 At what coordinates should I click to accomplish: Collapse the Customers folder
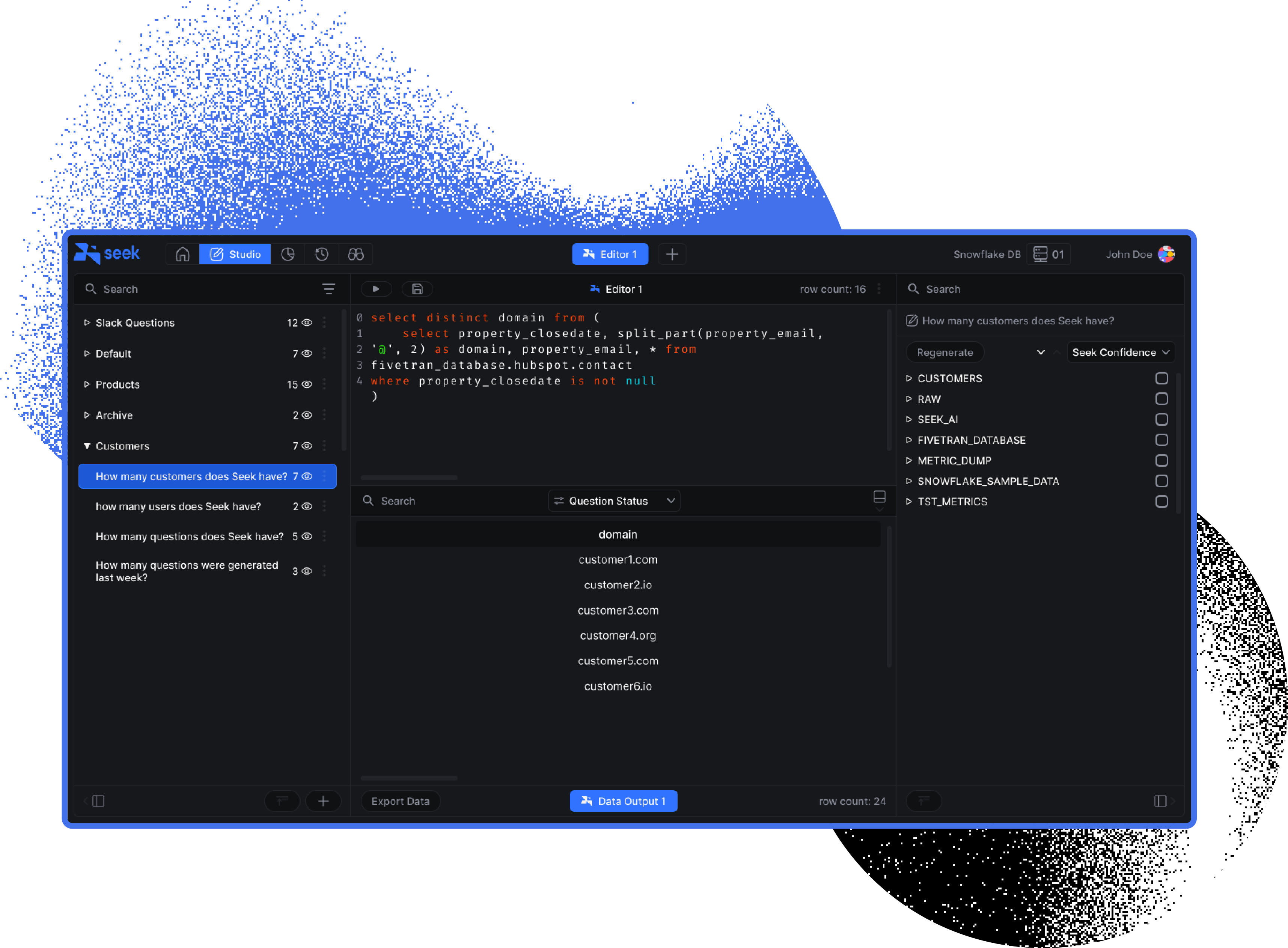click(x=87, y=446)
